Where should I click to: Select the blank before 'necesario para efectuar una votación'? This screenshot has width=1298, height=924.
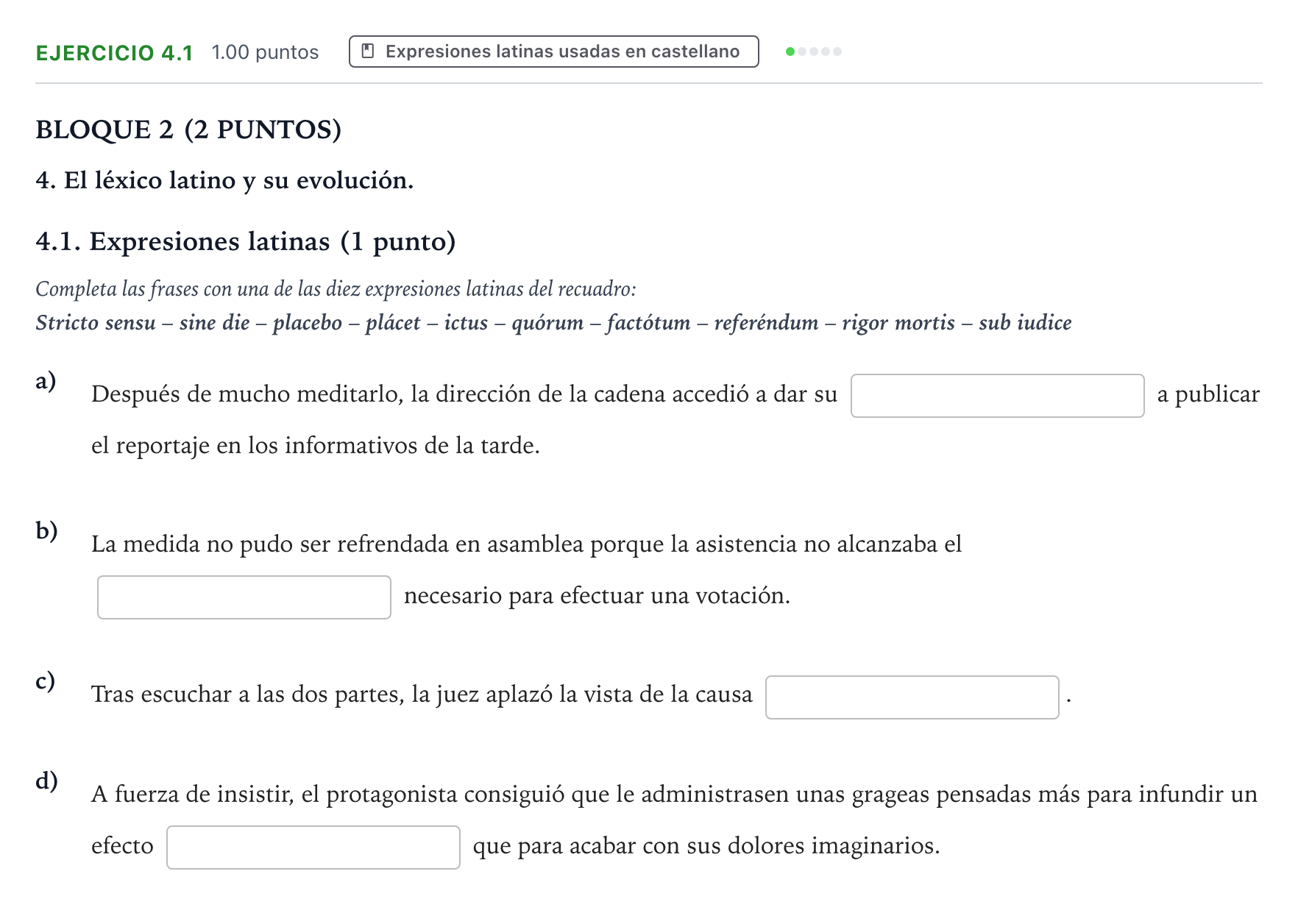coord(244,597)
